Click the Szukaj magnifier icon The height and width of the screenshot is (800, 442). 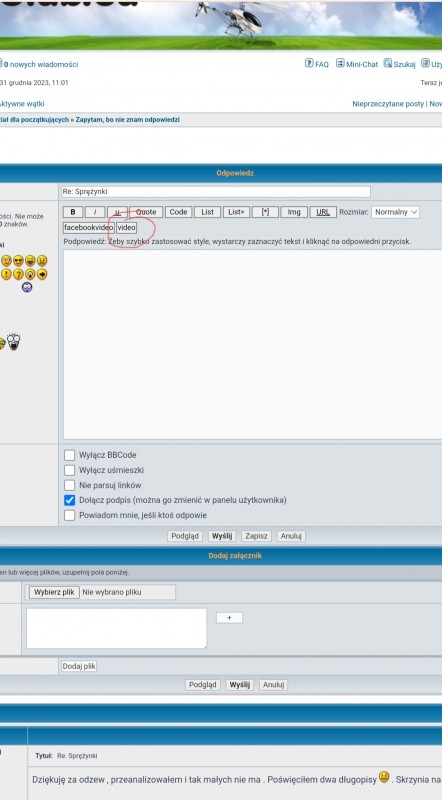coord(388,63)
